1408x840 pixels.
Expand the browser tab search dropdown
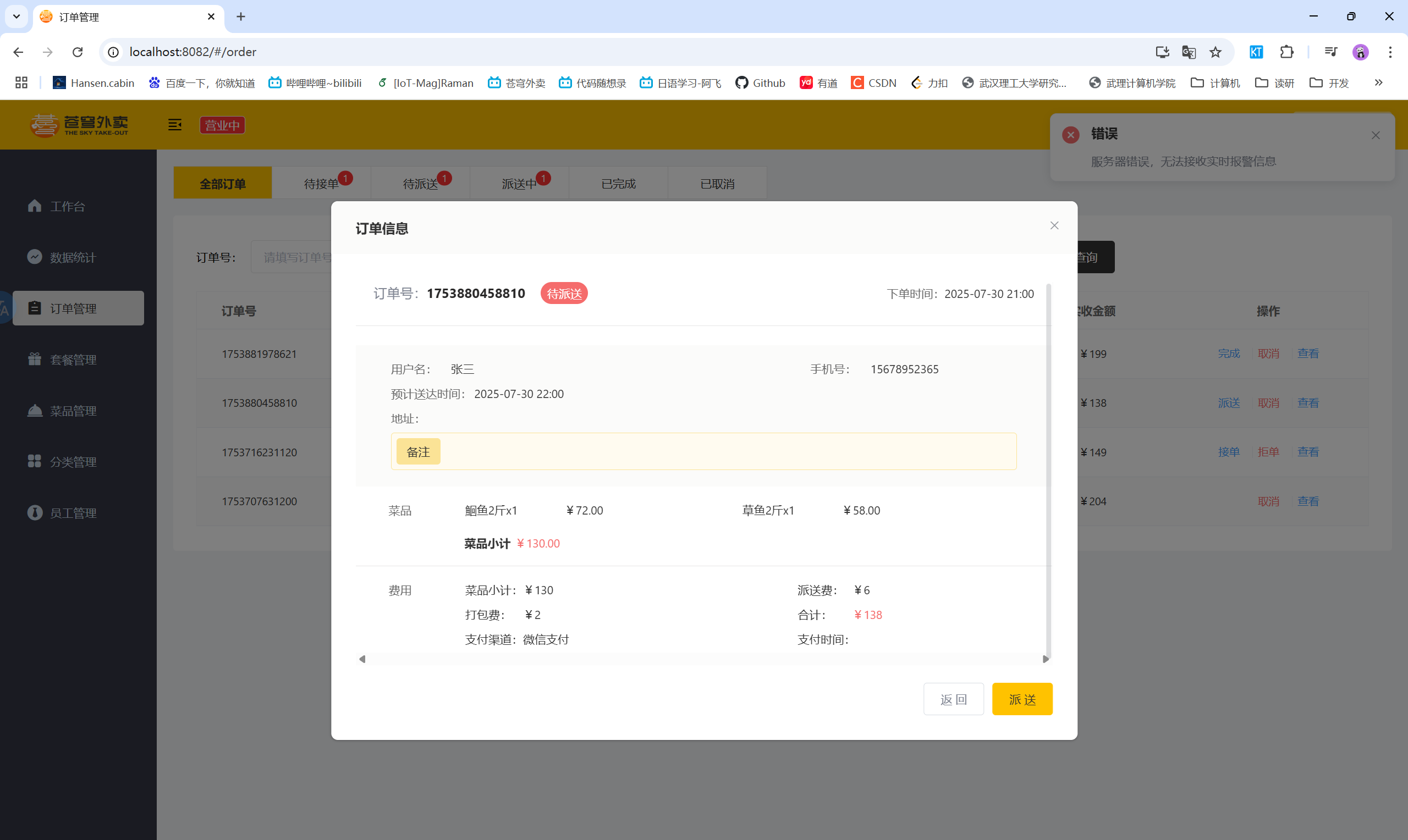coord(16,16)
